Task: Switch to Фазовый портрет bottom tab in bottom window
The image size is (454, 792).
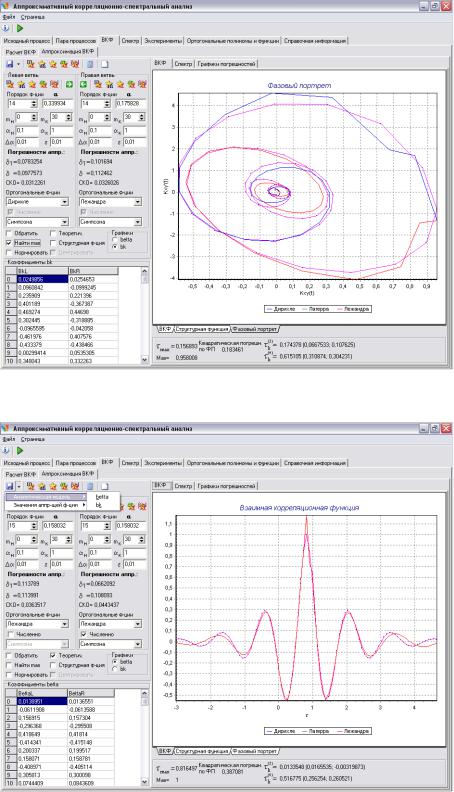Action: tap(255, 751)
